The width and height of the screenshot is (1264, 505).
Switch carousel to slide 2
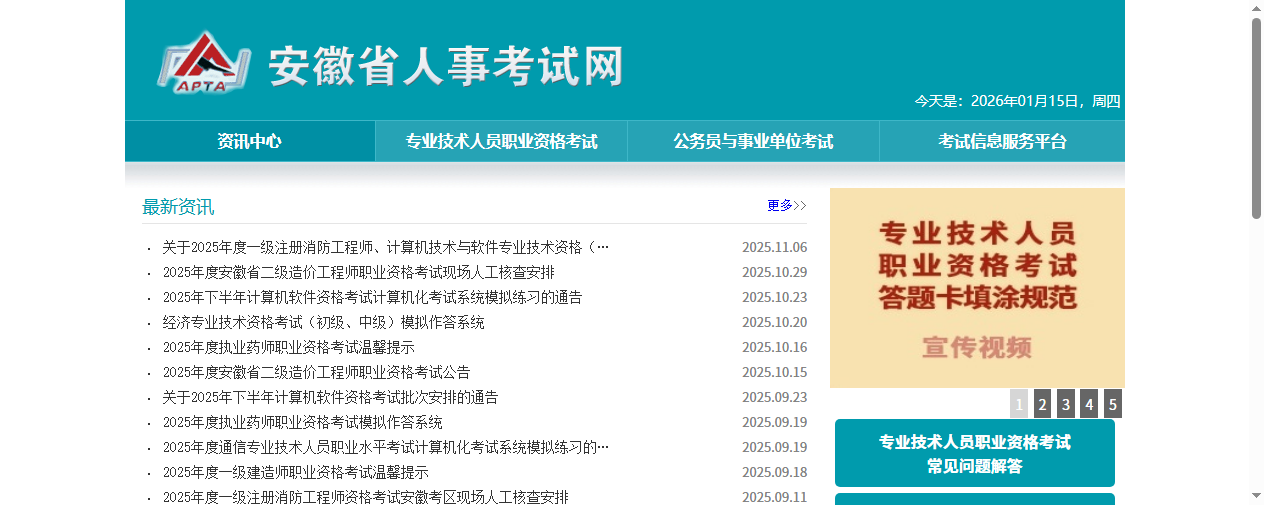[x=1042, y=404]
